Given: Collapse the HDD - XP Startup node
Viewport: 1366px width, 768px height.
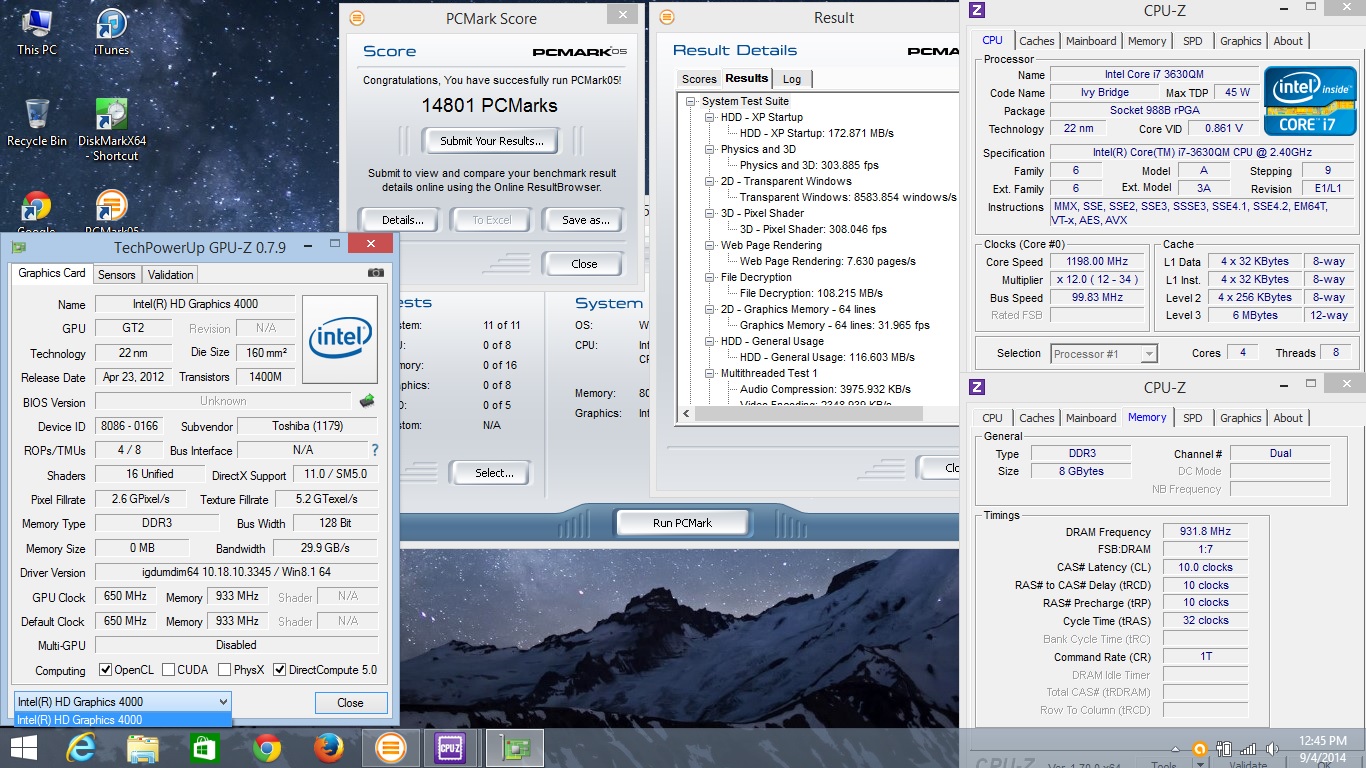Looking at the screenshot, I should click(709, 117).
